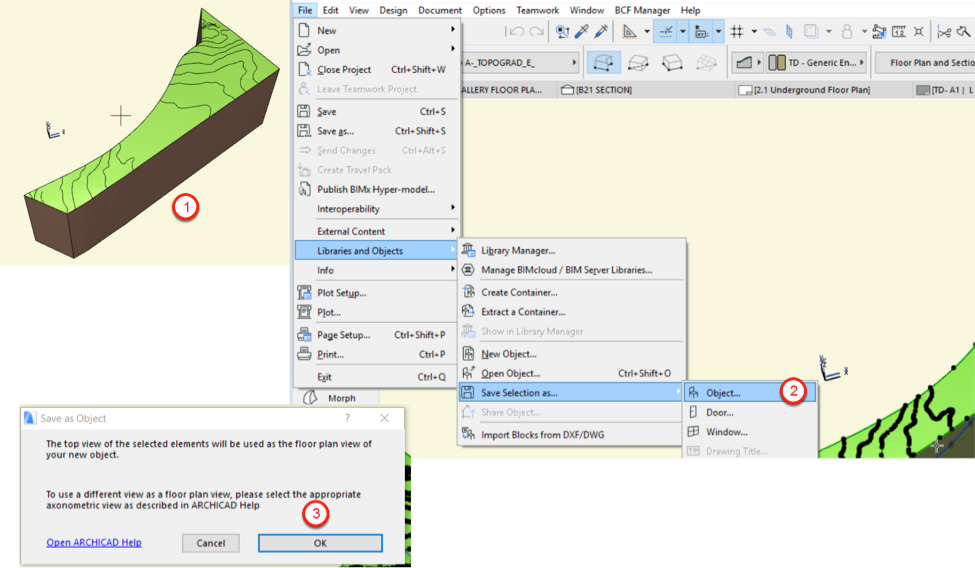The image size is (975, 568).
Task: Click the Undo arrow icon in toolbar
Action: pyautogui.click(x=515, y=31)
